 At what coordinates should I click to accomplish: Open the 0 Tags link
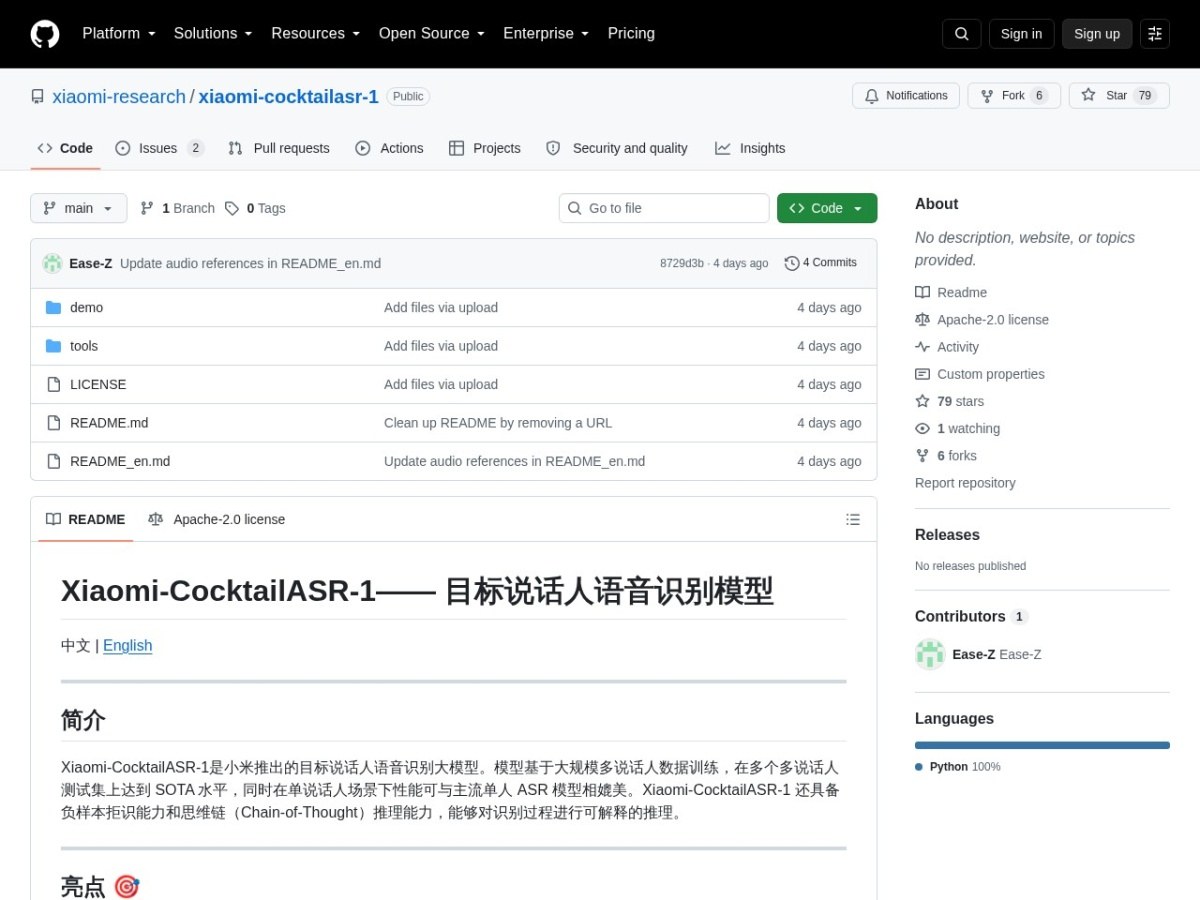pyautogui.click(x=255, y=208)
